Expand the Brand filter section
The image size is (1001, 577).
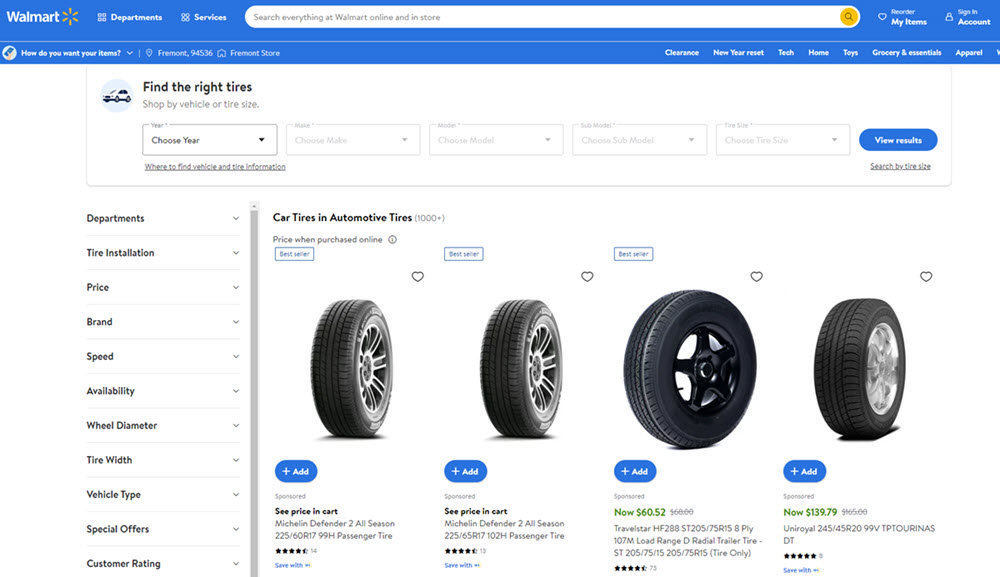click(x=163, y=321)
